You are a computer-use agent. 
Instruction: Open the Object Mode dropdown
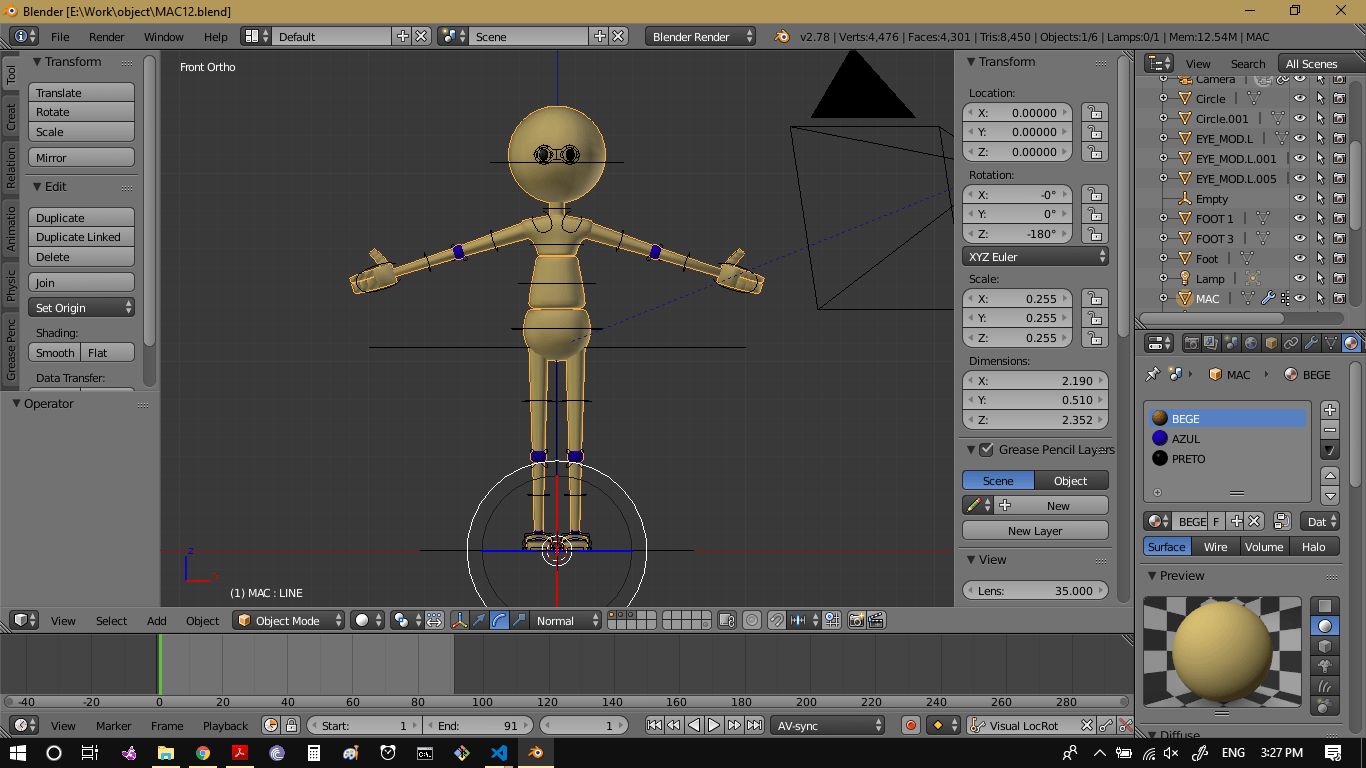tap(288, 621)
